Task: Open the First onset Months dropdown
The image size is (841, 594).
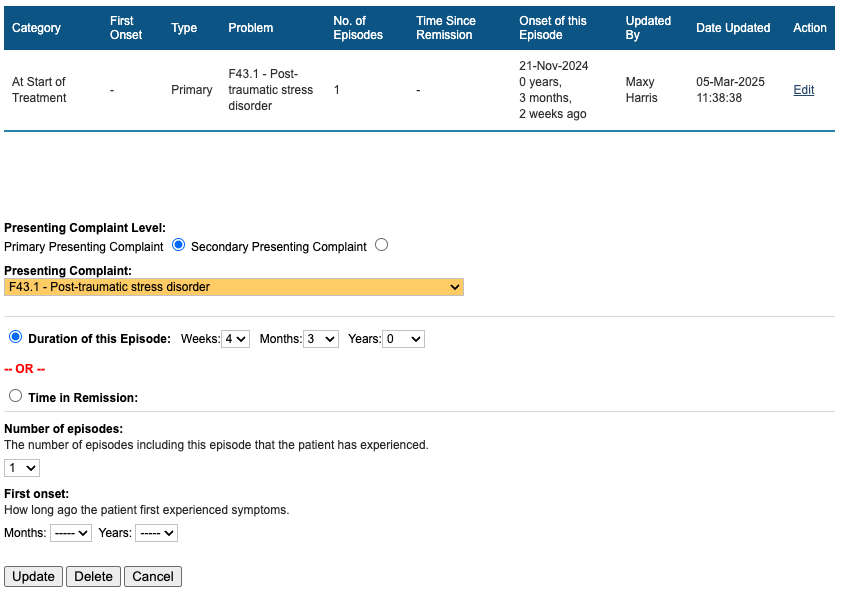Action: click(x=71, y=533)
